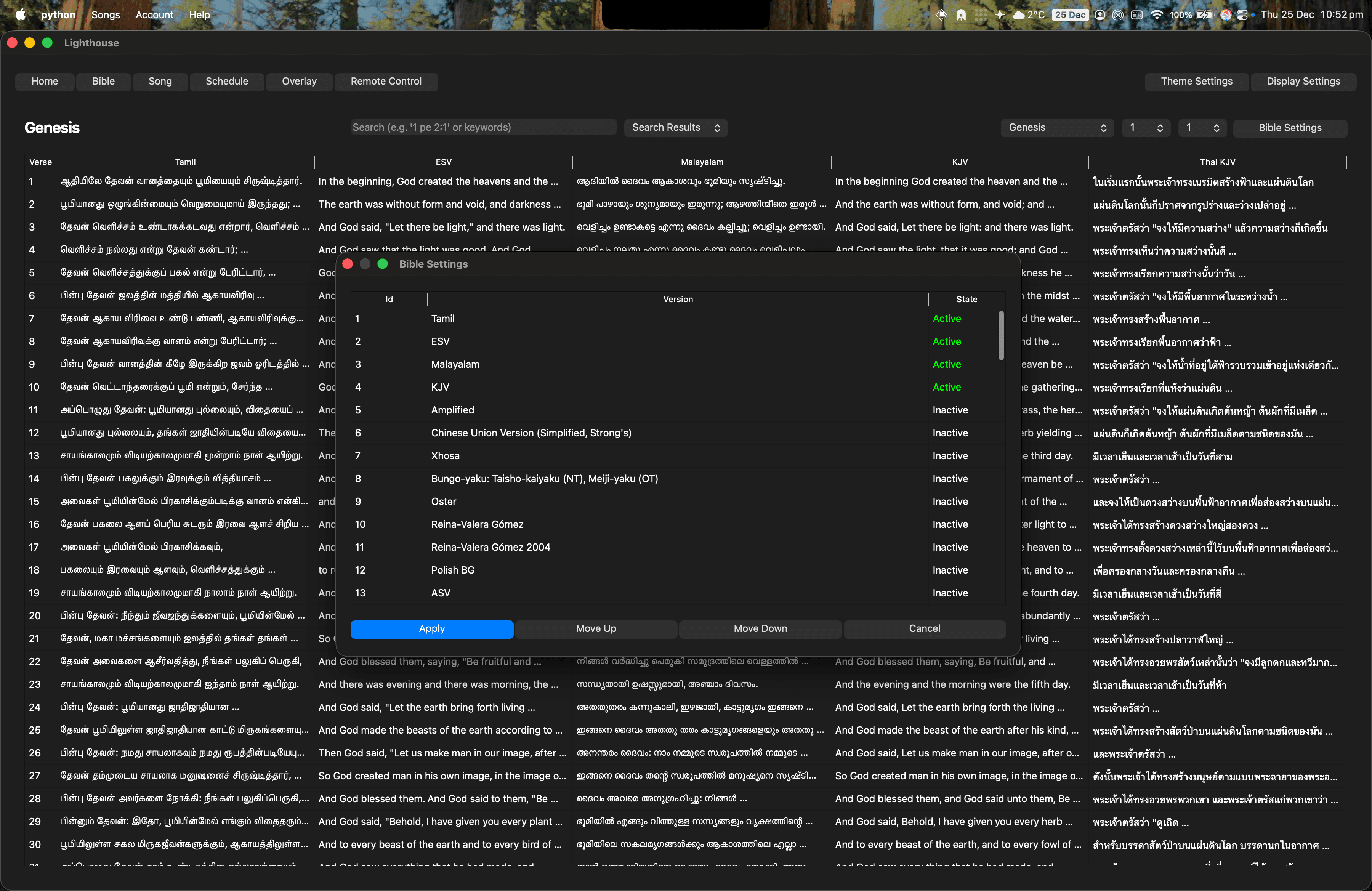
Task: Click the battery charging icon
Action: pyautogui.click(x=1204, y=14)
